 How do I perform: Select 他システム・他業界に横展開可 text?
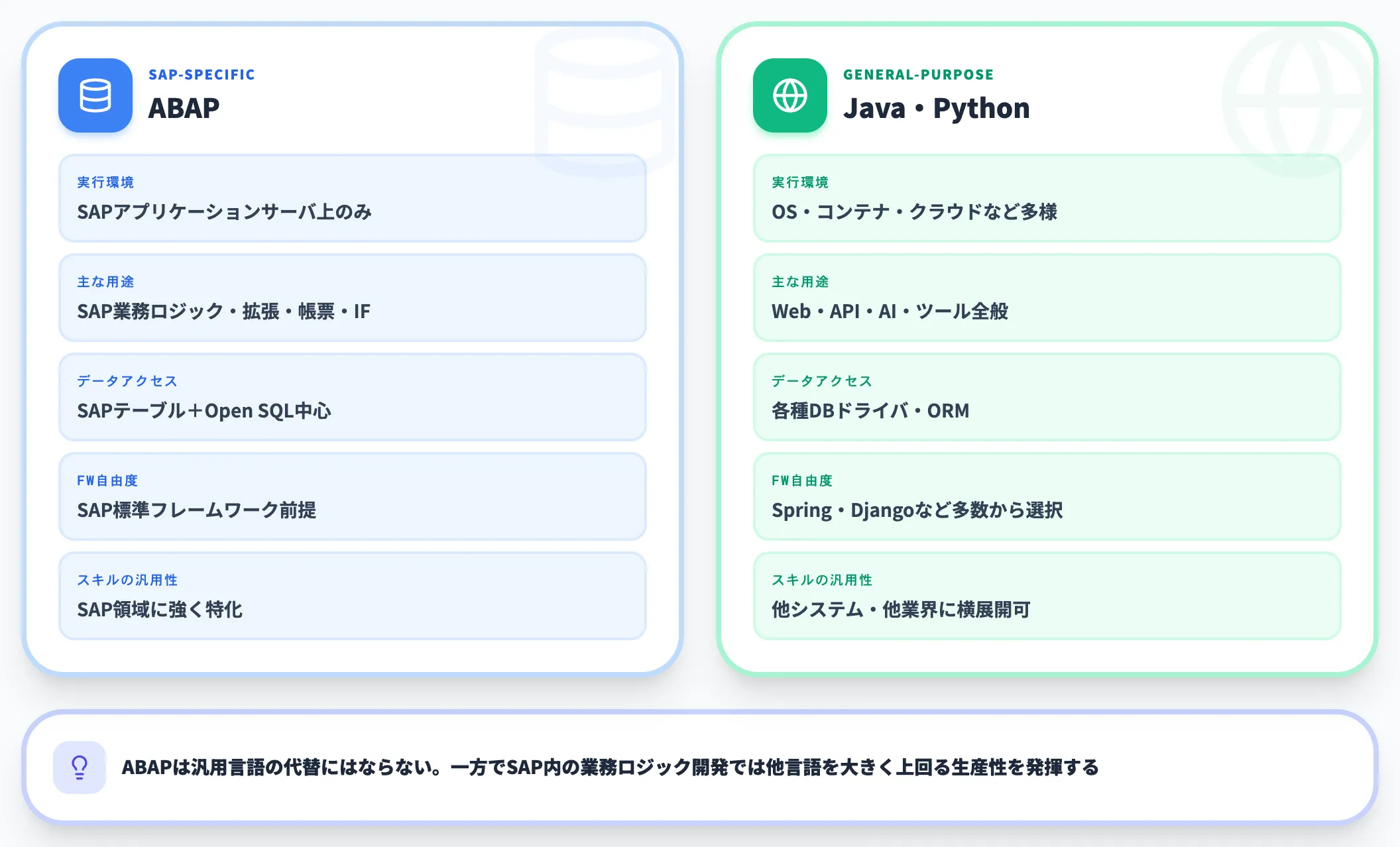[x=901, y=610]
